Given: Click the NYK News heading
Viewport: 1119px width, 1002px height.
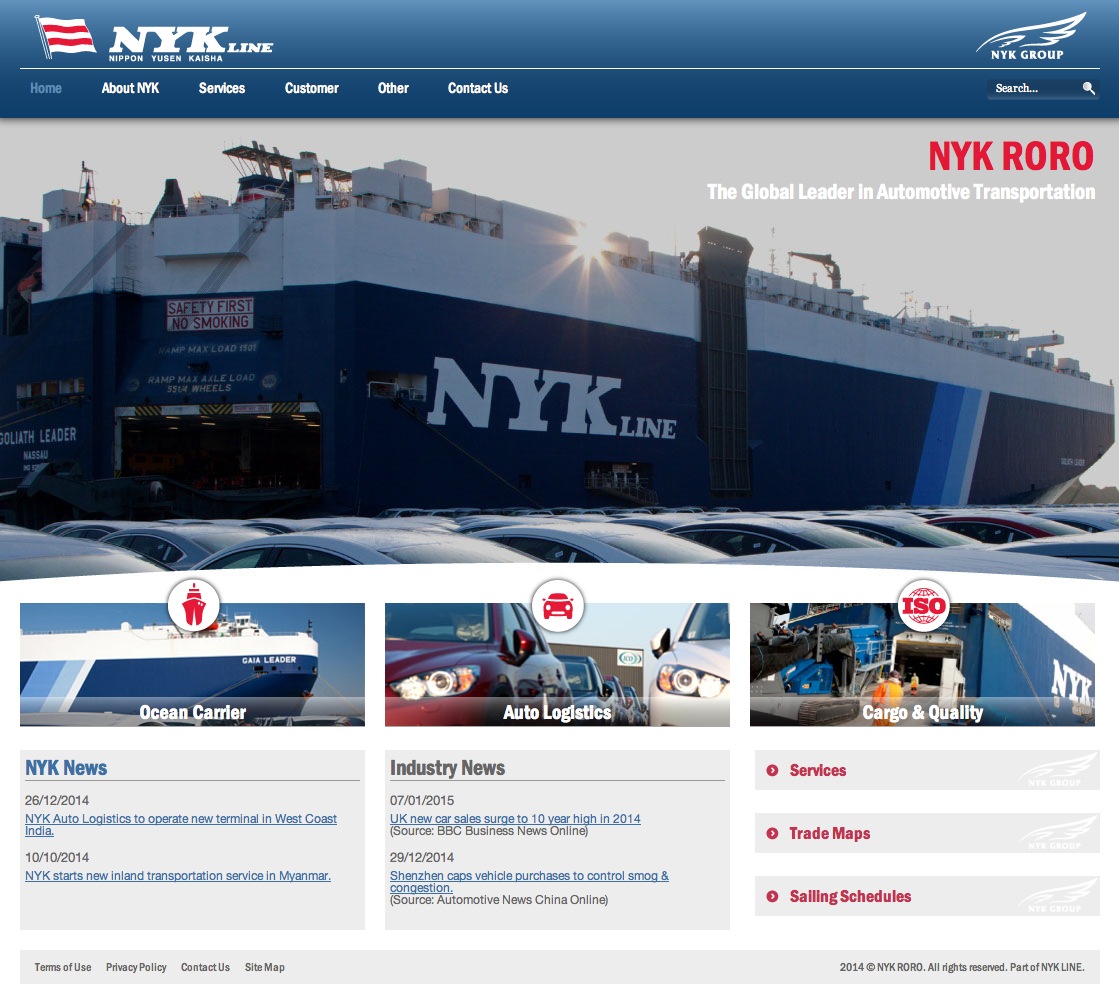Looking at the screenshot, I should [x=66, y=768].
